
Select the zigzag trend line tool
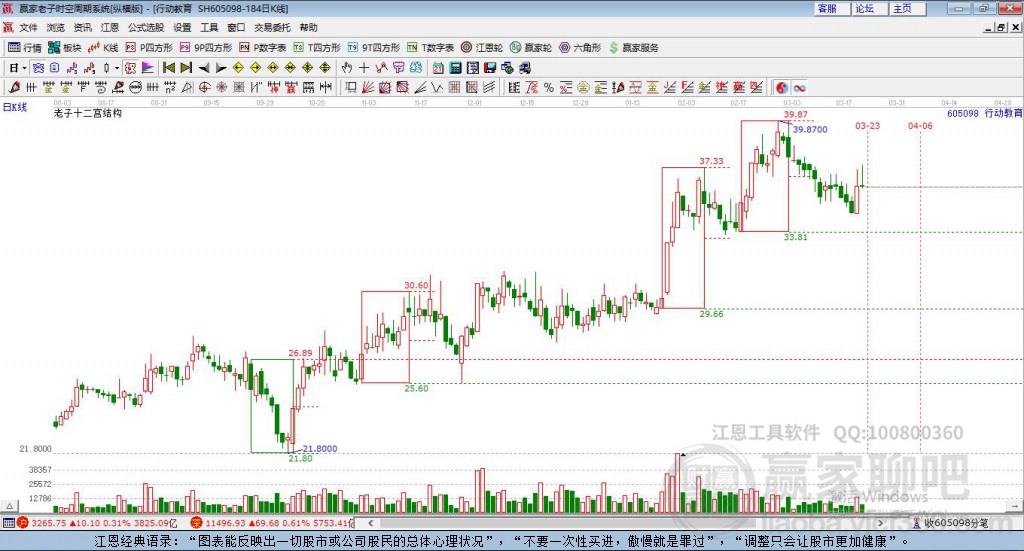(x=381, y=68)
